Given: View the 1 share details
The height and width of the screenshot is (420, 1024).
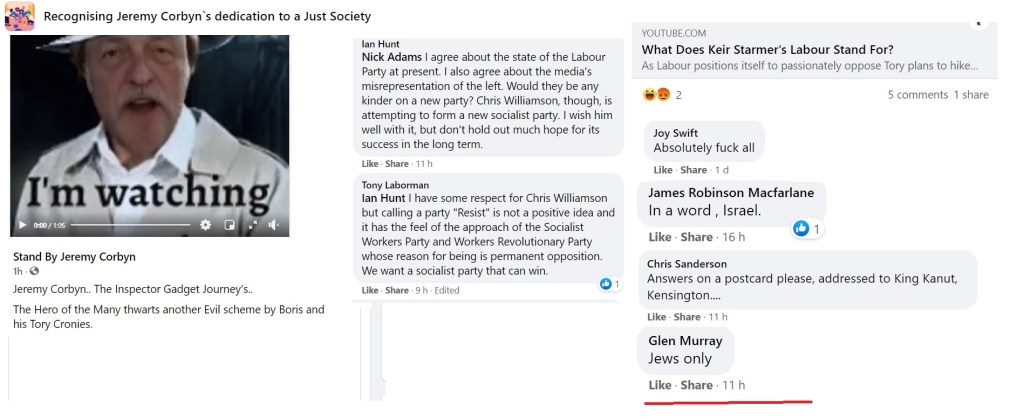Looking at the screenshot, I should (x=971, y=95).
